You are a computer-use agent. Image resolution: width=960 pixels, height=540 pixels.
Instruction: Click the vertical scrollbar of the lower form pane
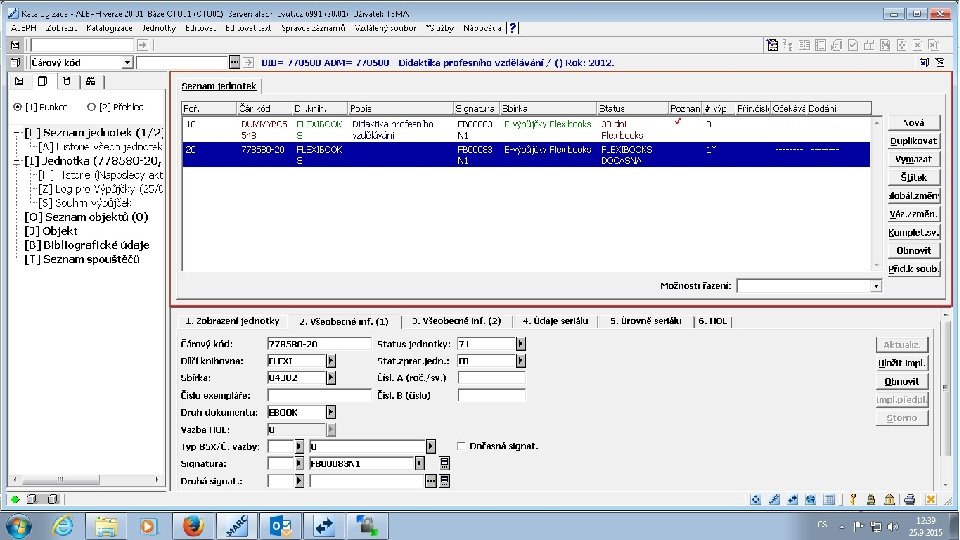point(945,401)
